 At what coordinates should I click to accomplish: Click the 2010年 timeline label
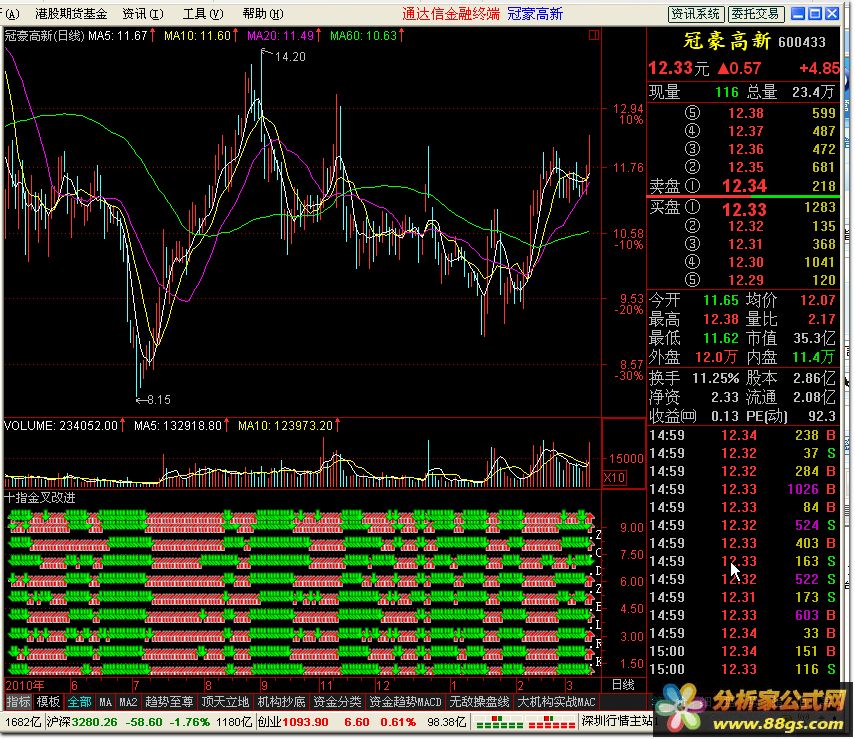pos(25,686)
